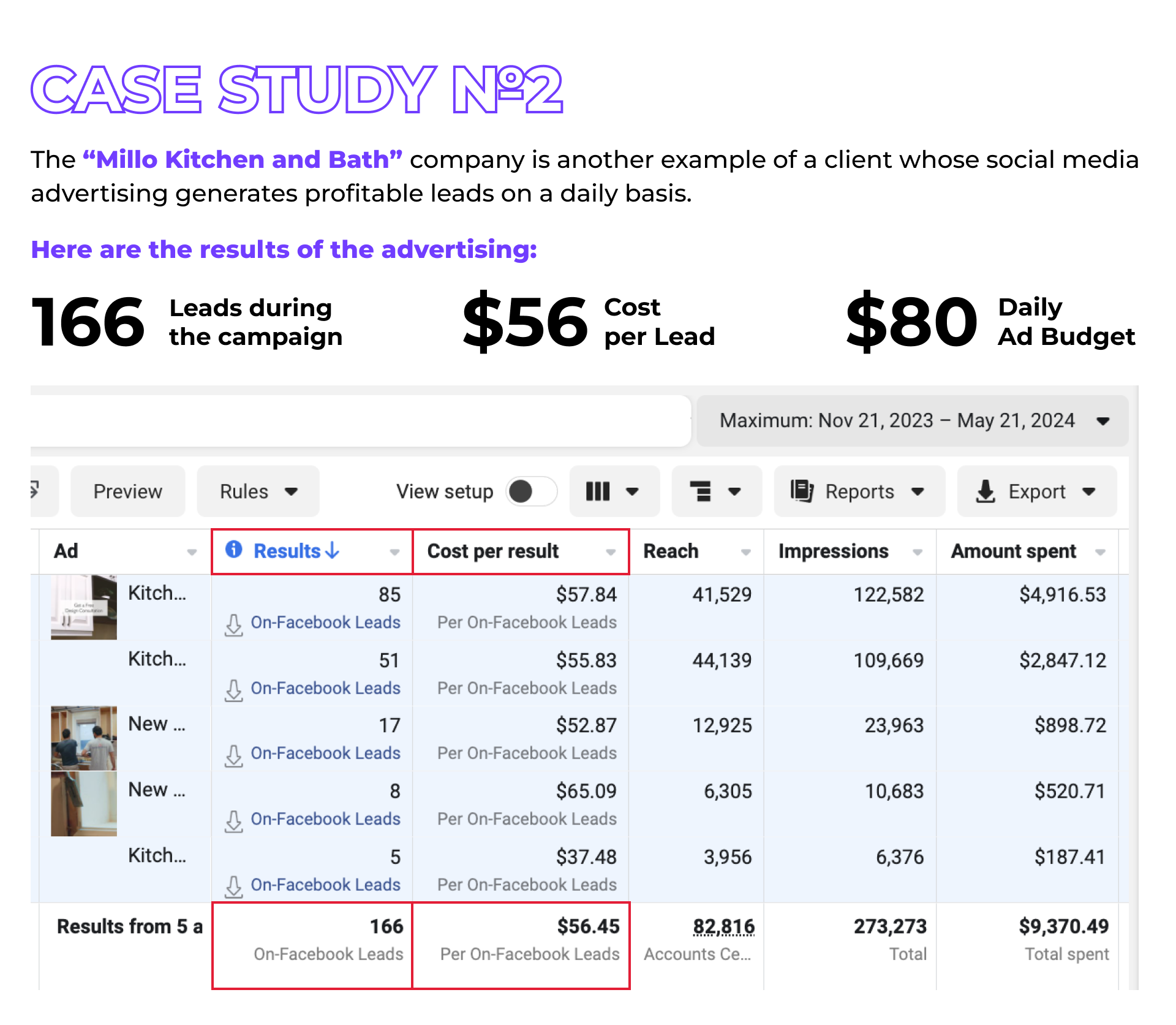Click the columns layout icon
Viewport: 1176px width, 1025px height.
tap(598, 491)
